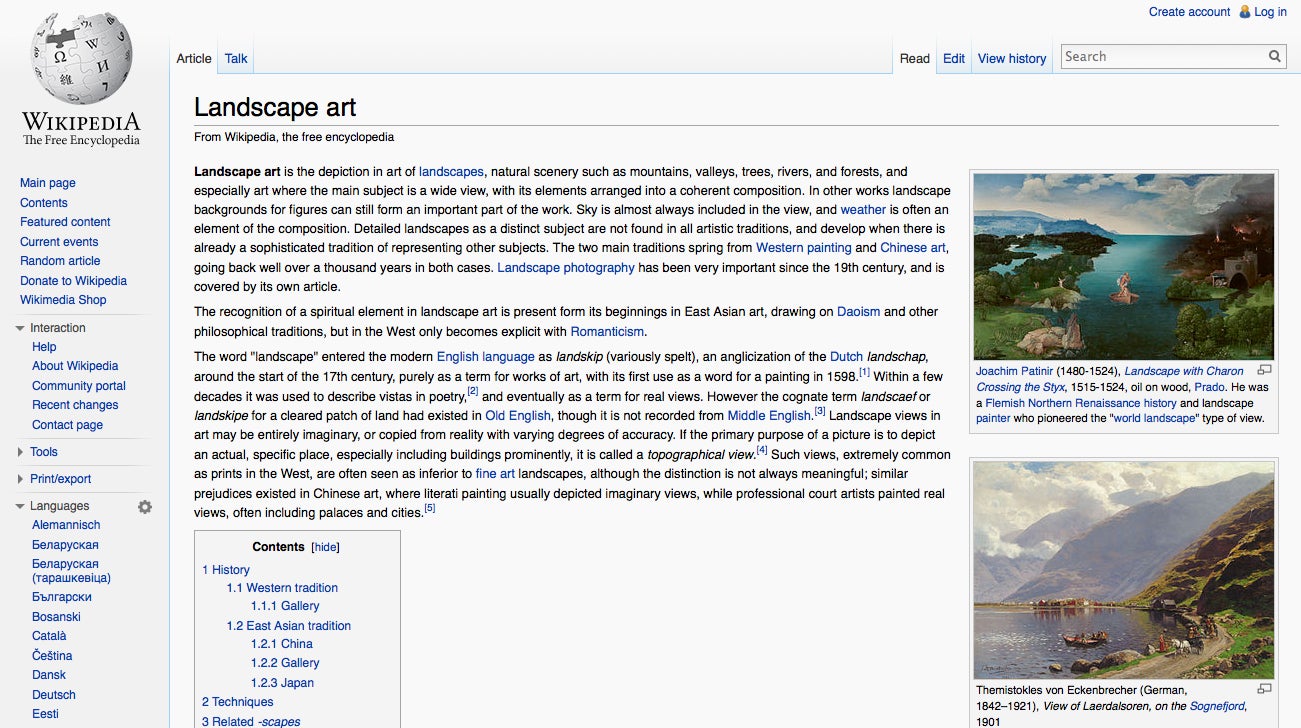Jump to 1 History contents entry
Image resolution: width=1301 pixels, height=728 pixels.
click(x=226, y=570)
